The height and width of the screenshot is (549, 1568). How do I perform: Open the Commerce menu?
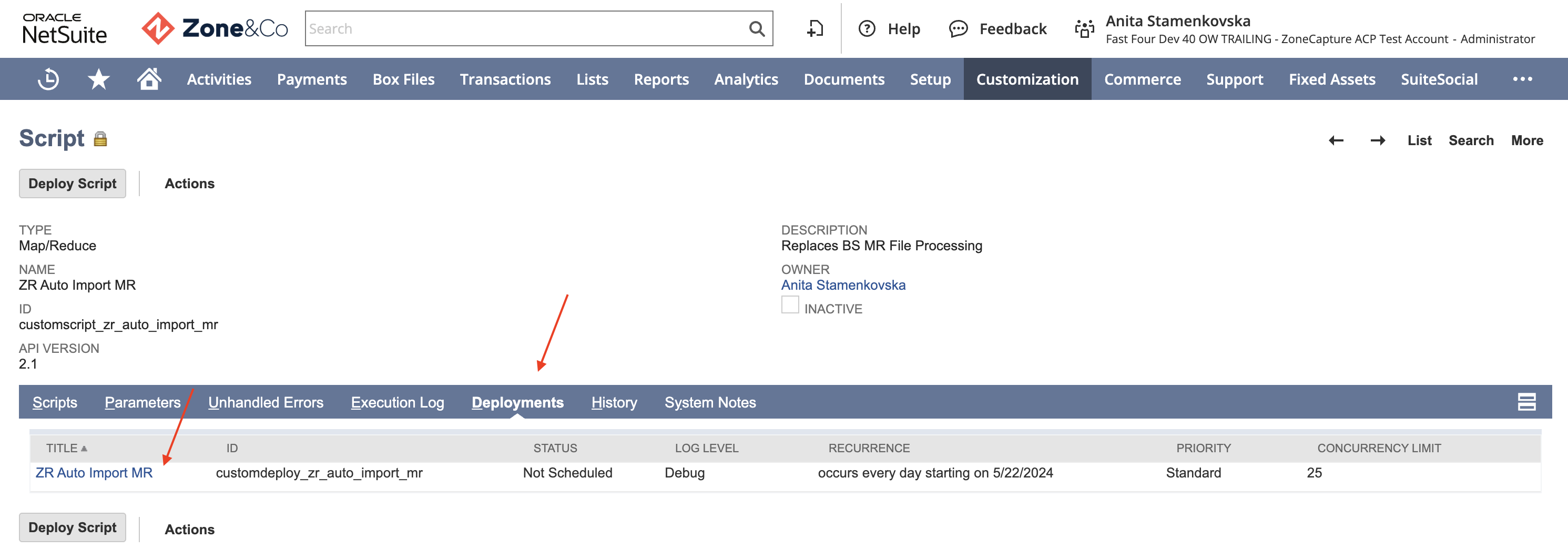tap(1143, 79)
